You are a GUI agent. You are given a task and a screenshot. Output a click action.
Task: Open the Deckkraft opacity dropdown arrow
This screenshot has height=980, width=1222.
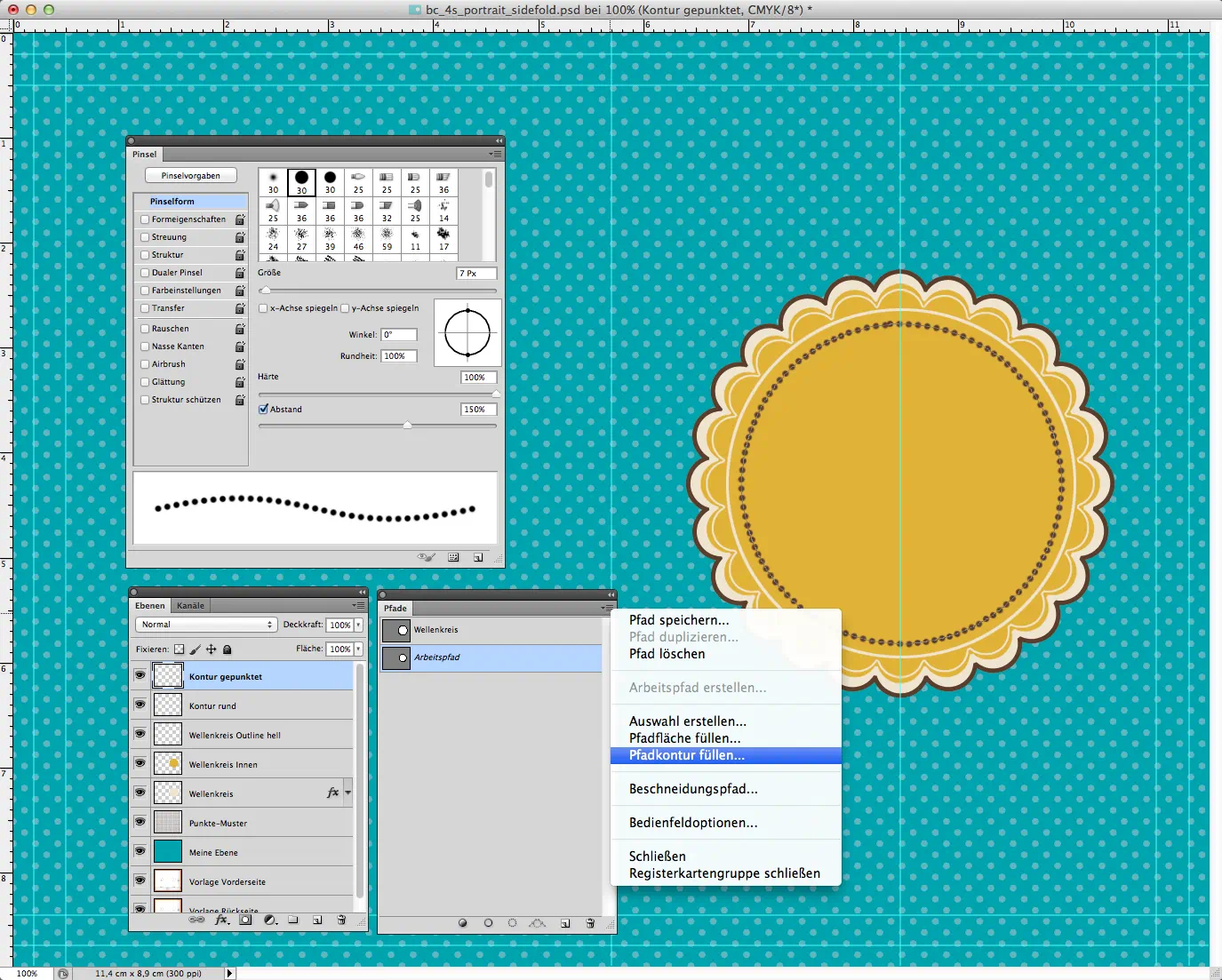tap(358, 625)
